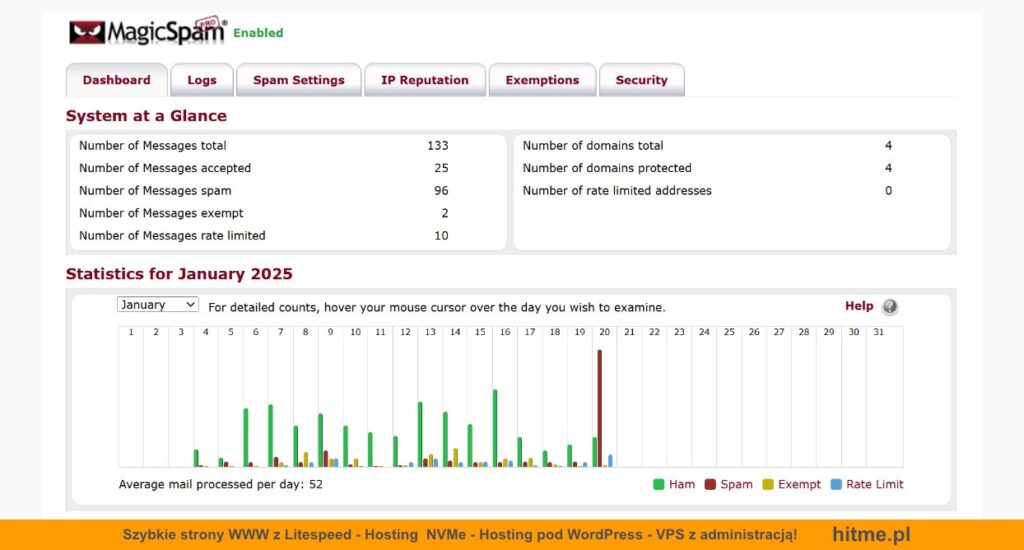Viewport: 1024px width, 550px height.
Task: Click the MagicSpam logo icon
Action: coord(87,32)
